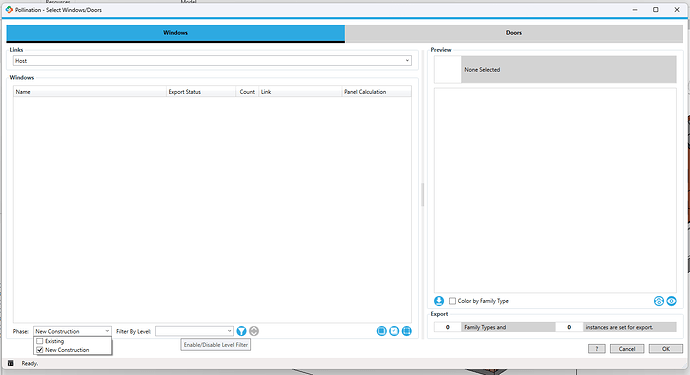This screenshot has width=690, height=375.
Task: Click the blue funnel level filter icon
Action: coord(241,331)
